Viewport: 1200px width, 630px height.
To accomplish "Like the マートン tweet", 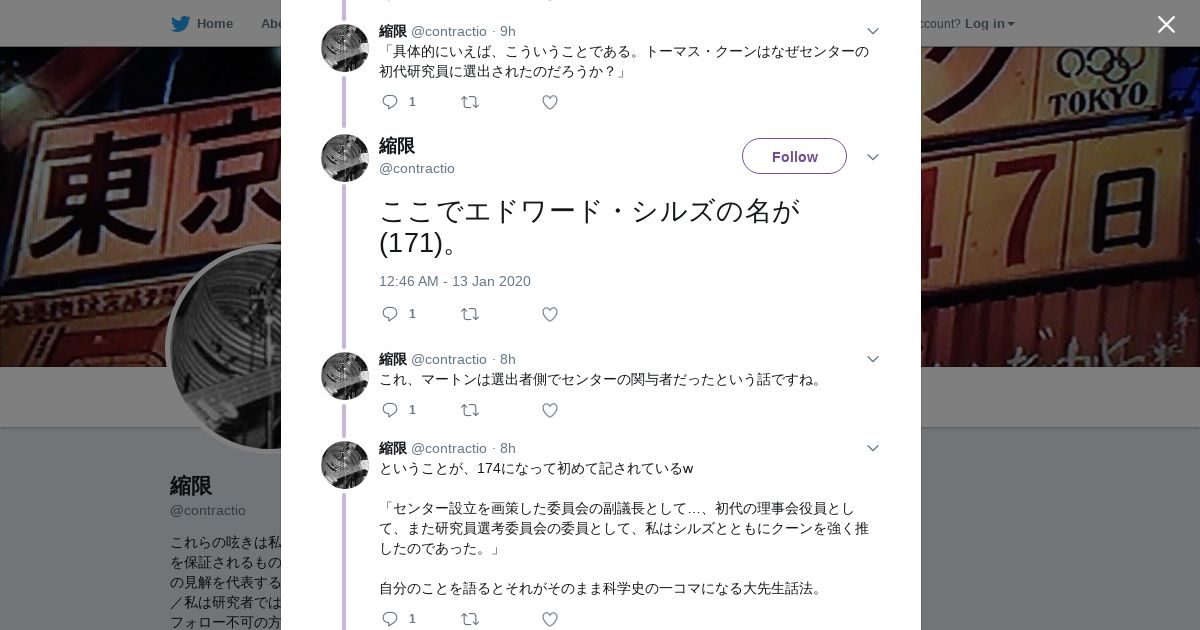I will (x=549, y=410).
